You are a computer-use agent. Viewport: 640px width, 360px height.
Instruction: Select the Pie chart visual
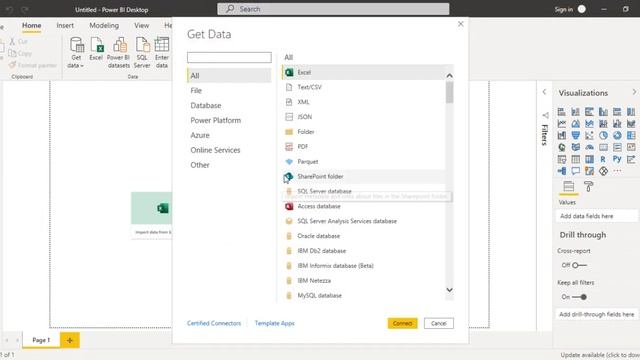pos(603,135)
